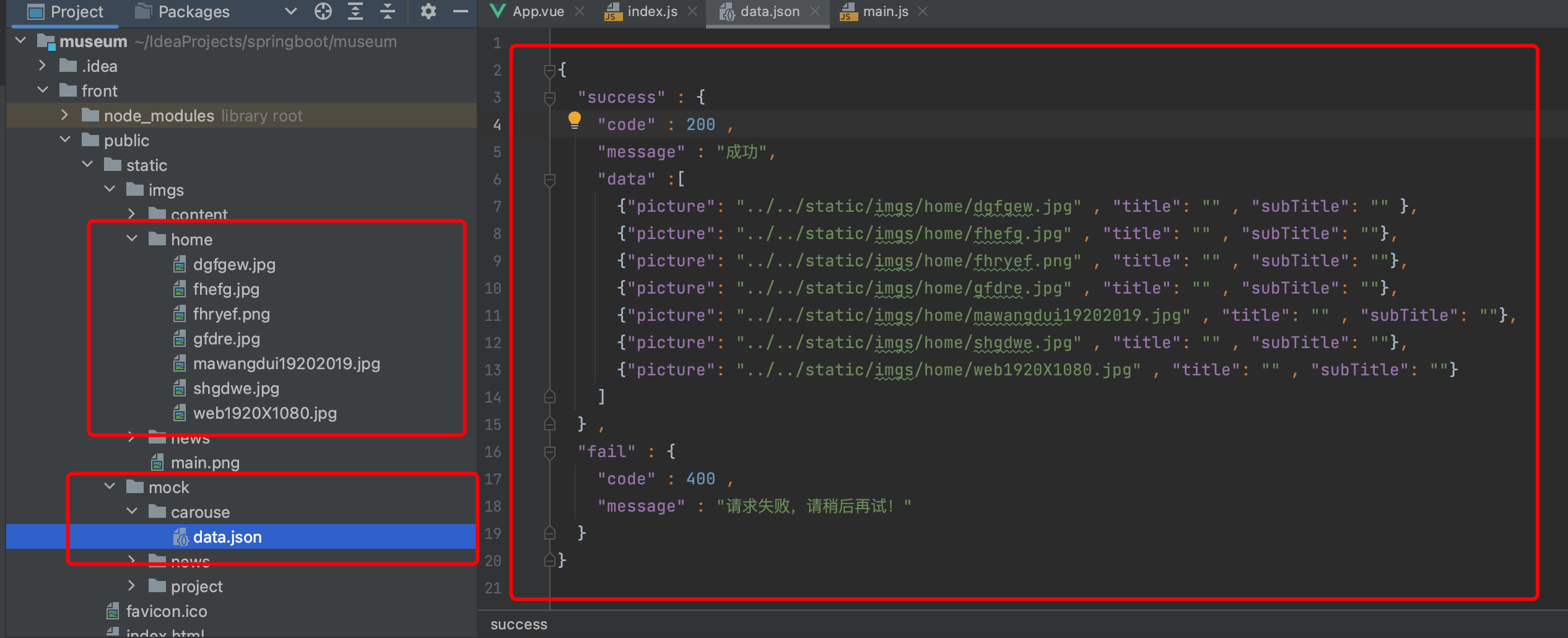Image resolution: width=1568 pixels, height=638 pixels.
Task: Collapse the home folder
Action: coord(132,239)
